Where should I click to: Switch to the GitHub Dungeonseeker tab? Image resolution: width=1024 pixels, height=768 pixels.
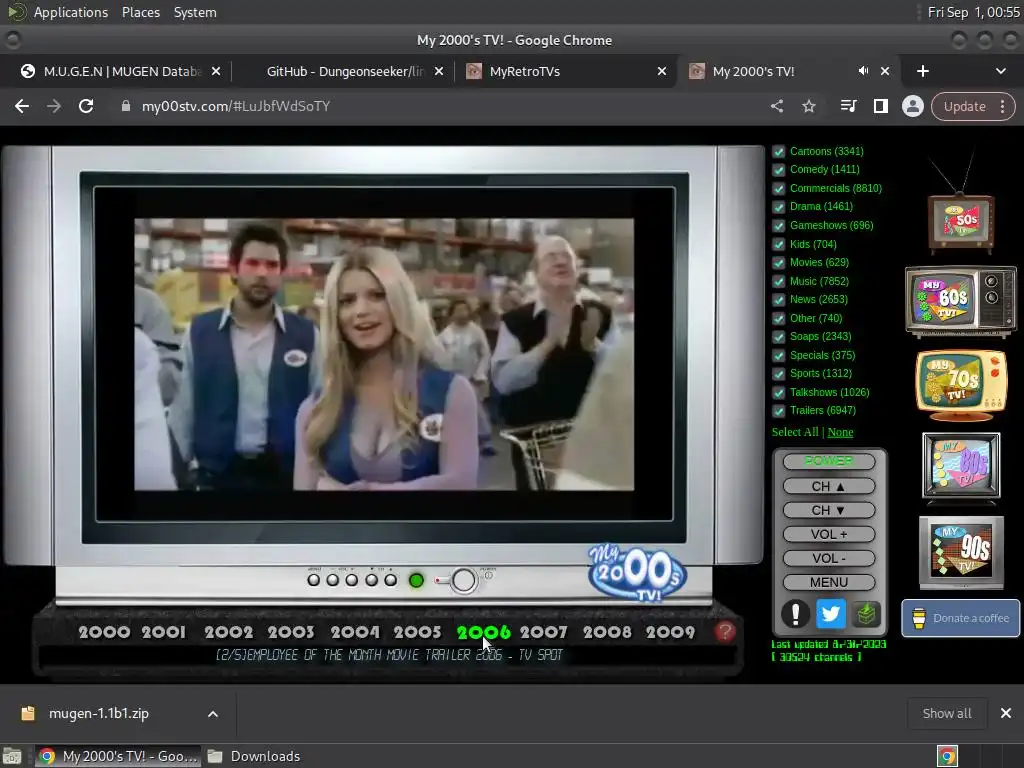click(346, 71)
